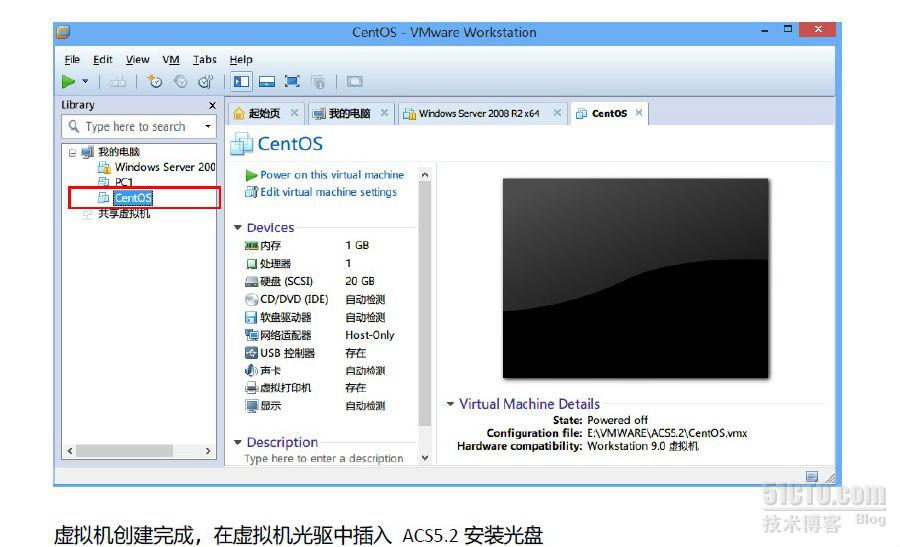900x547 pixels.
Task: Click the summary panel scroll up arrow
Action: 425,174
